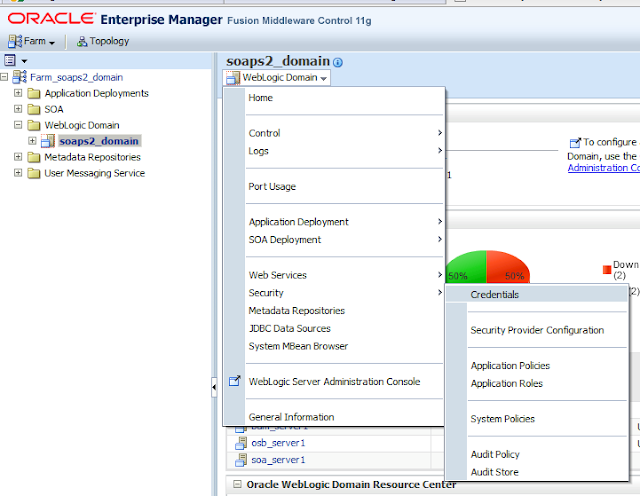
Task: Click external-link icon beside Administration Console item
Action: coord(235,381)
